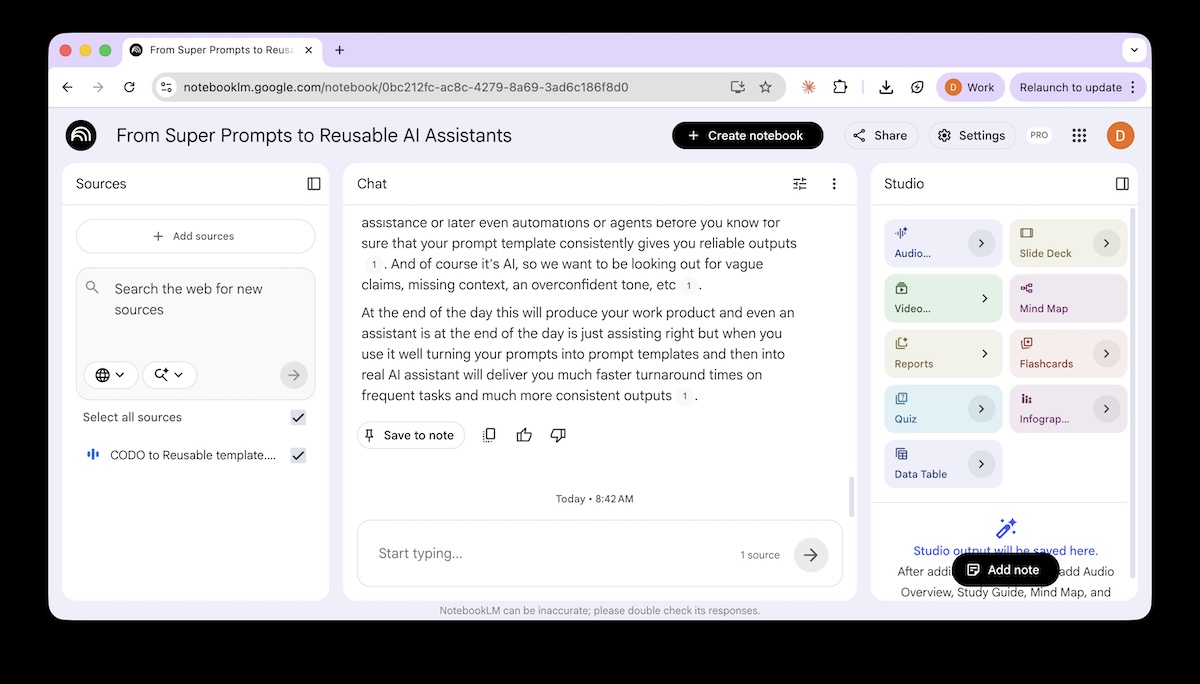The image size is (1200, 684).
Task: Open the Quiz tile
Action: pyautogui.click(x=943, y=408)
